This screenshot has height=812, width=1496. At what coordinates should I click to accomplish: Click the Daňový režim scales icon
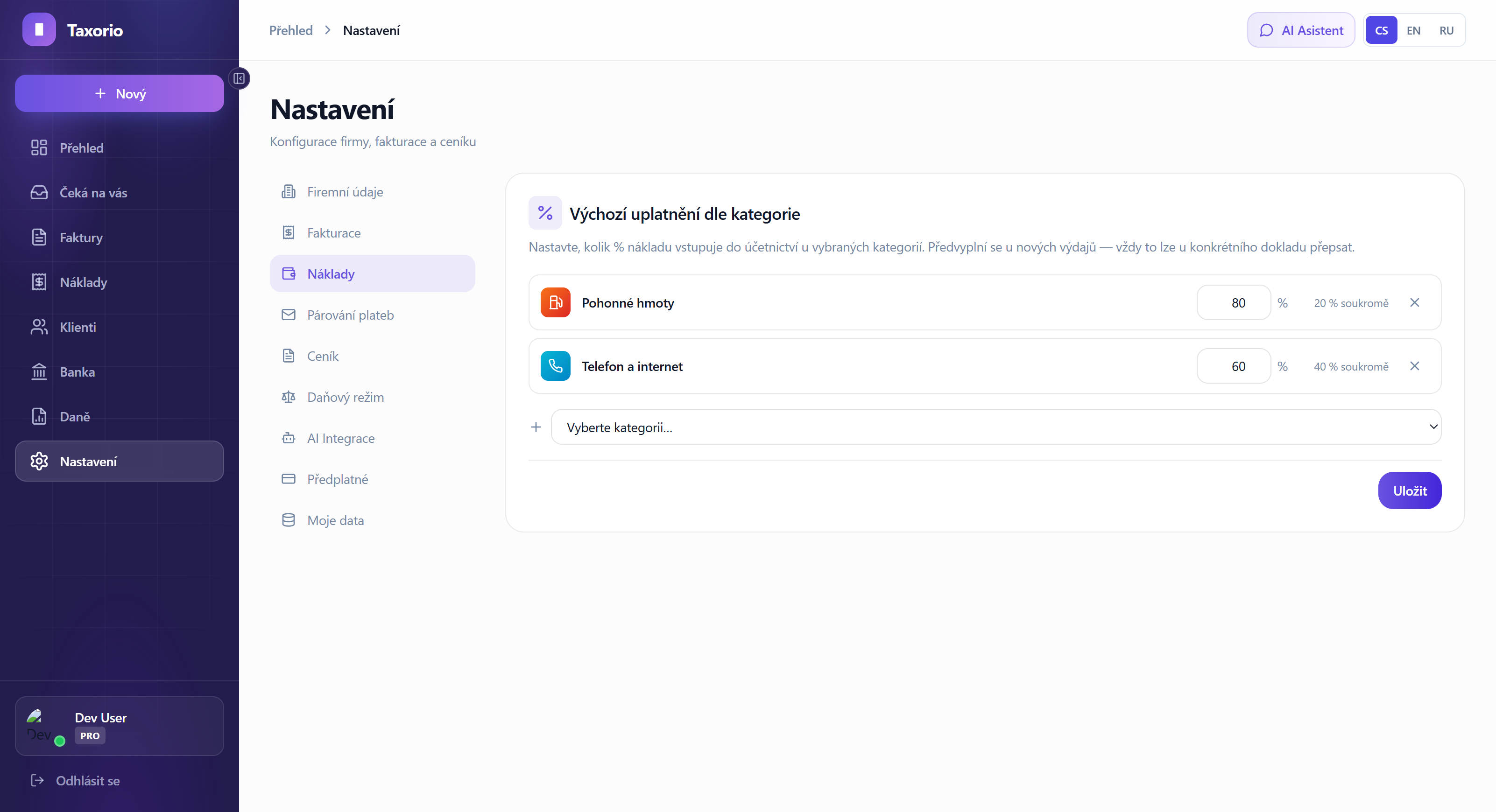289,397
